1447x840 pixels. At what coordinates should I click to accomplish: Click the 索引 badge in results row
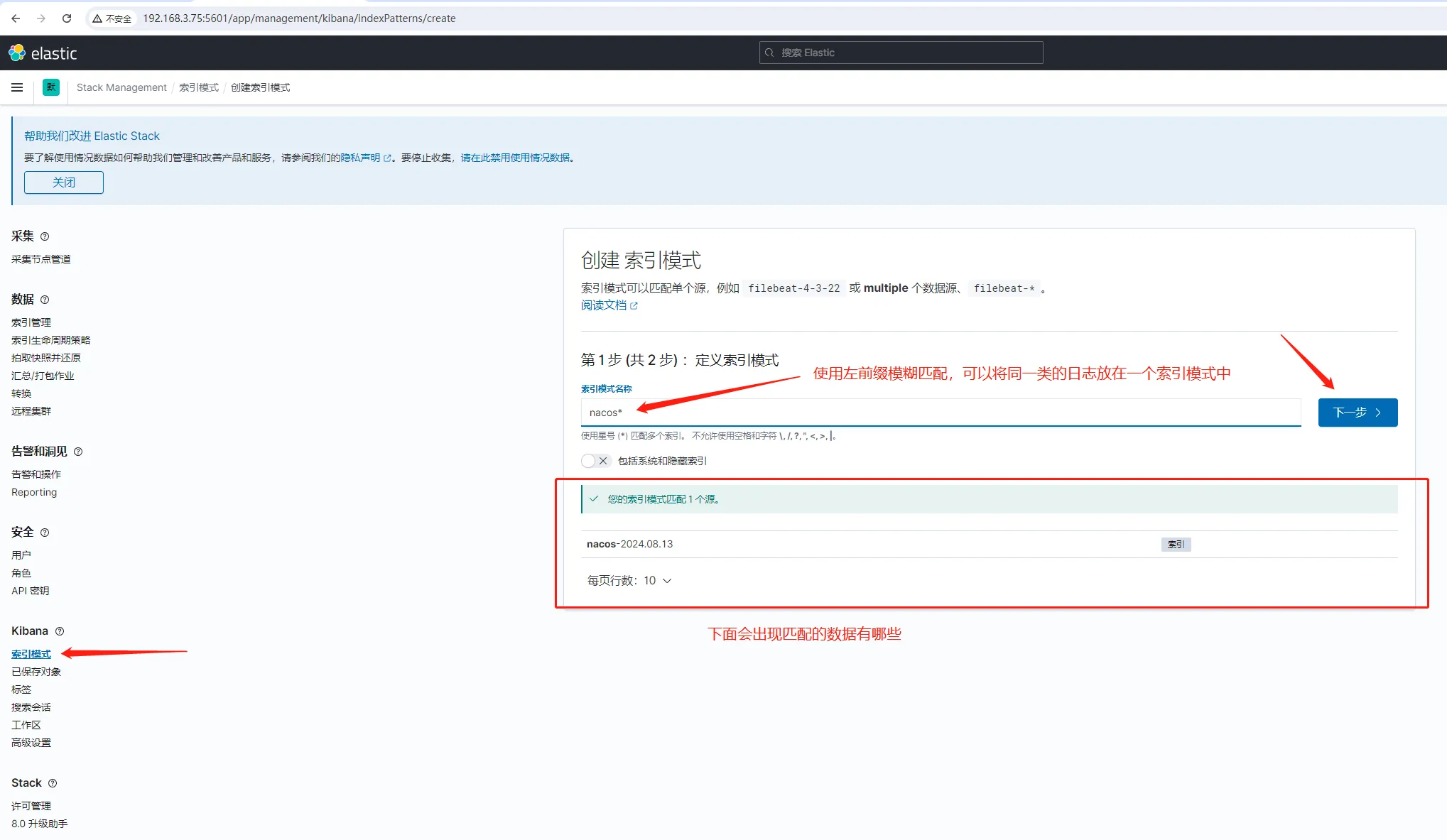tap(1176, 545)
